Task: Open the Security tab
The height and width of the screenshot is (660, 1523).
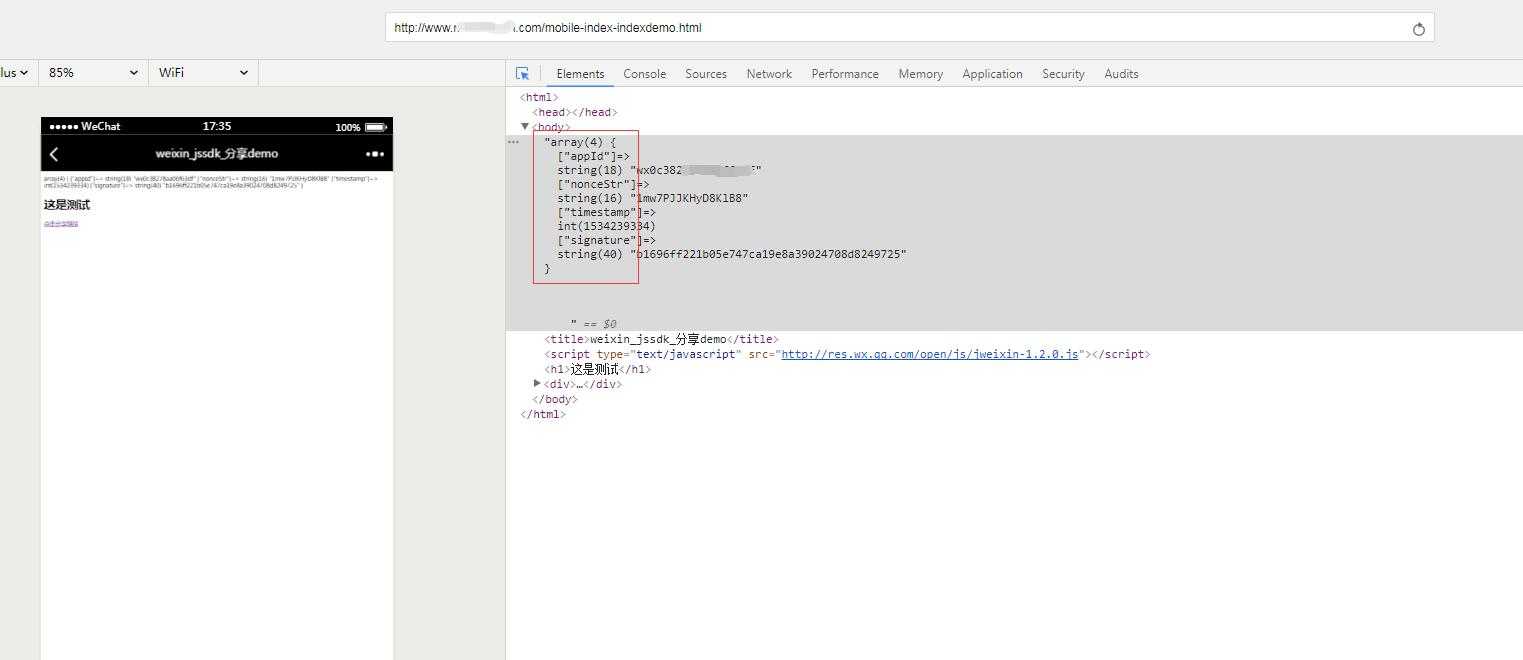Action: pos(1063,74)
